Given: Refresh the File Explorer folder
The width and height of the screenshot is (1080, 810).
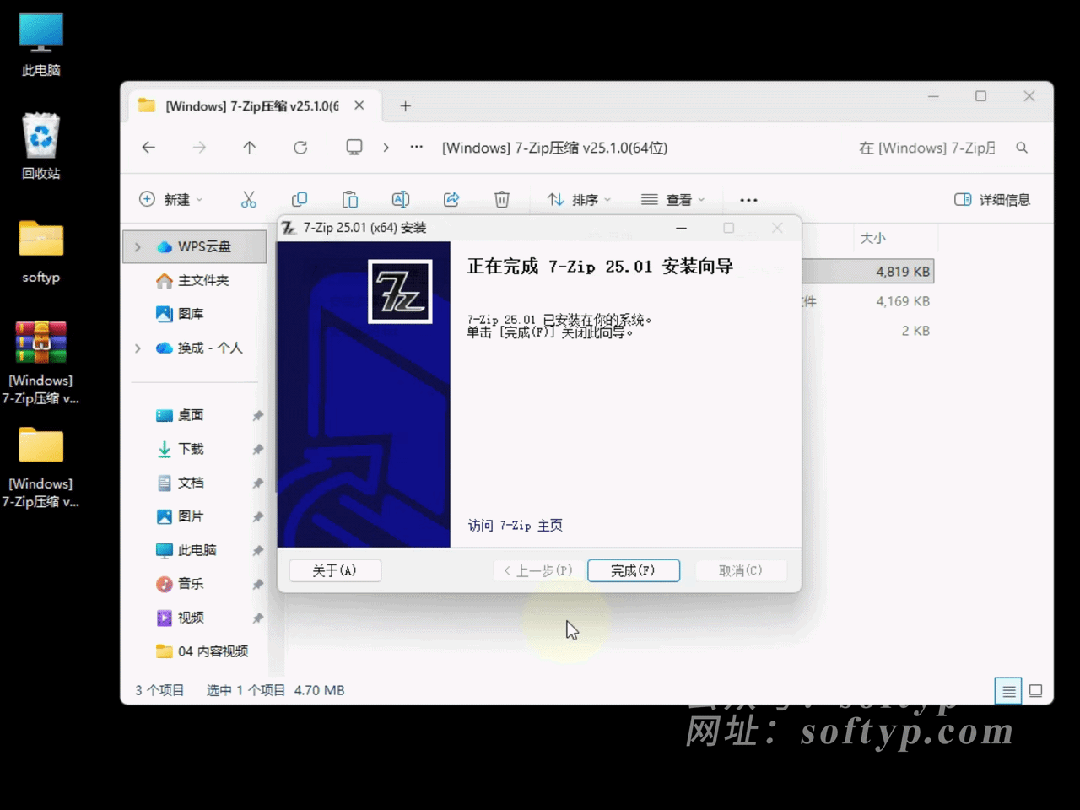Looking at the screenshot, I should 300,147.
